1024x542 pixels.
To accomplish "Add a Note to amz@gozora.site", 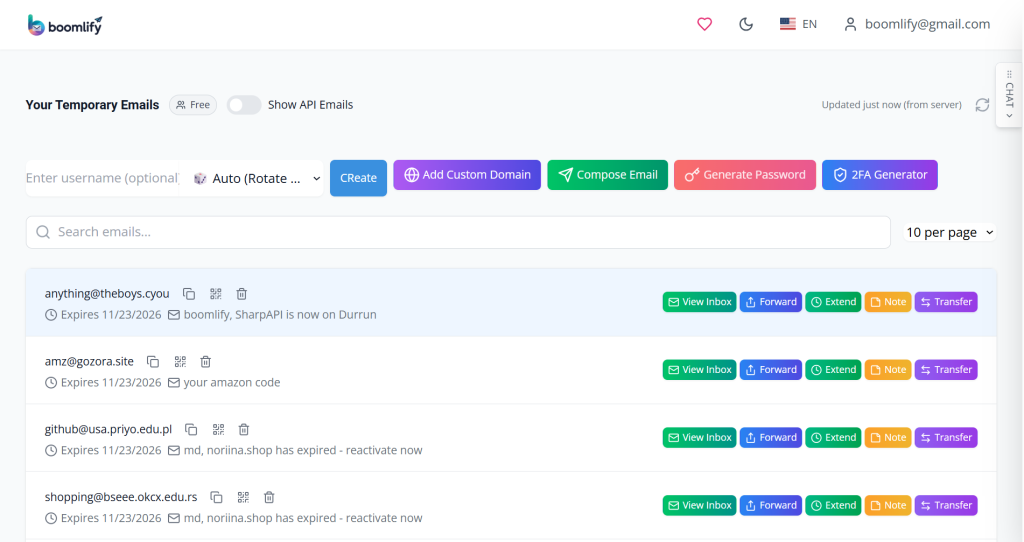I will (x=888, y=370).
